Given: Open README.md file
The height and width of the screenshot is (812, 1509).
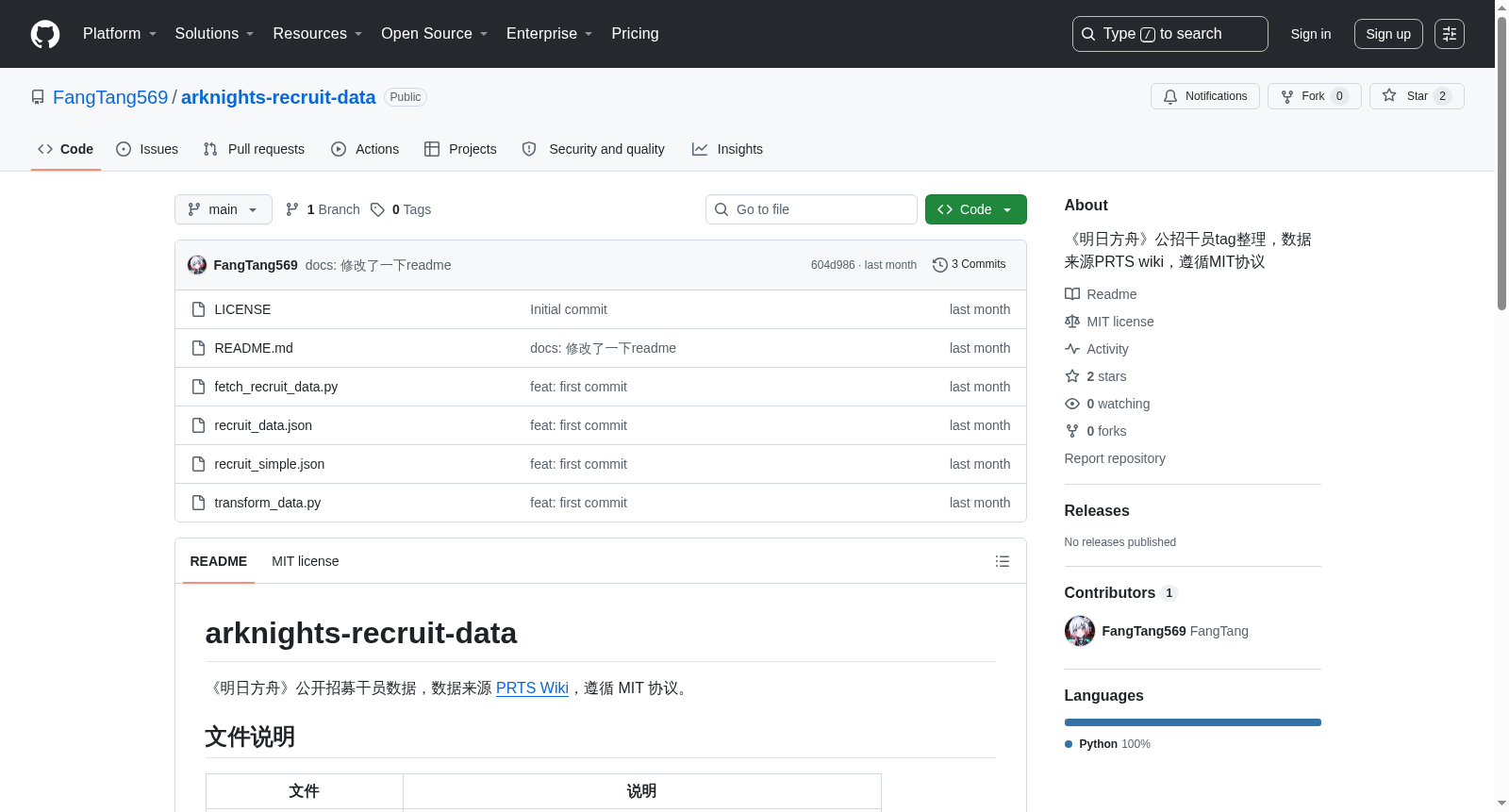Looking at the screenshot, I should point(254,348).
